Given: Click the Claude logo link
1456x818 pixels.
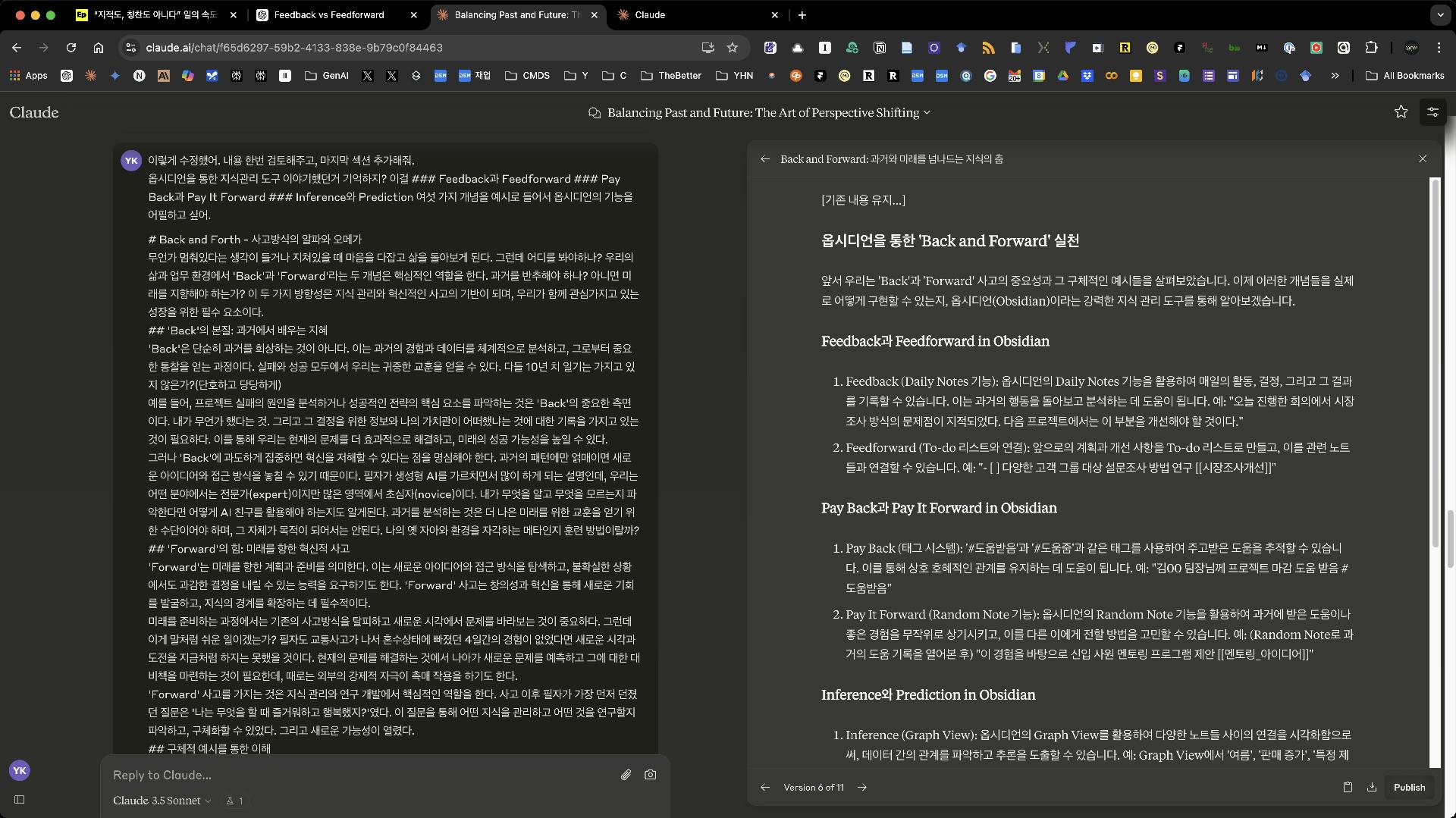Looking at the screenshot, I should pos(34,112).
